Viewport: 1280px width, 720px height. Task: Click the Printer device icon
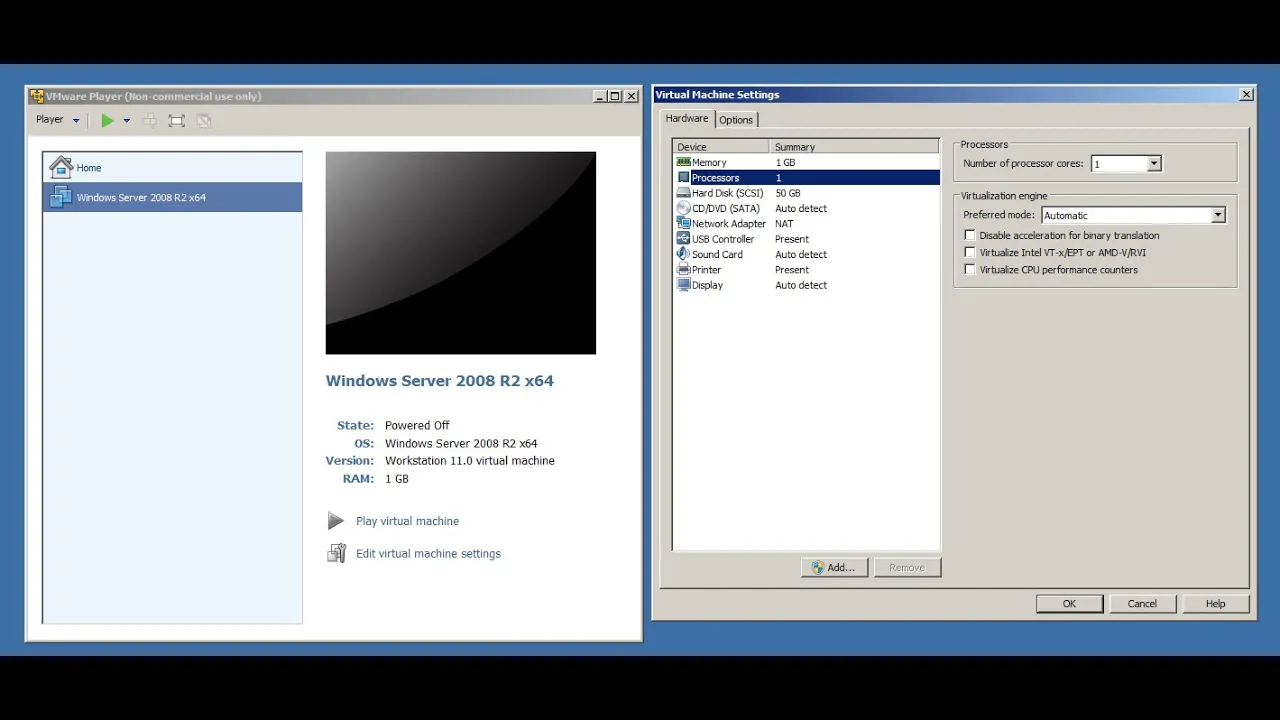[684, 270]
